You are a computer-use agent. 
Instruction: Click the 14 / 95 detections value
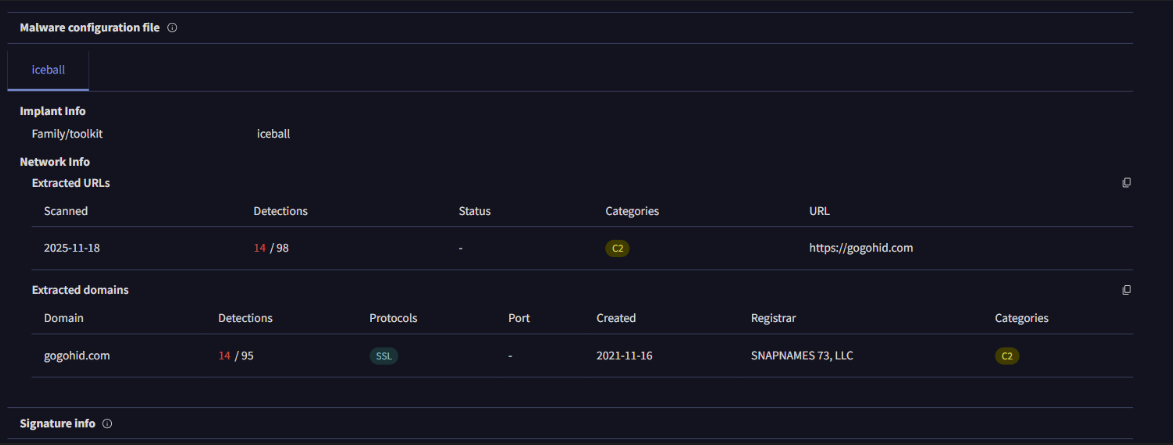pos(236,356)
